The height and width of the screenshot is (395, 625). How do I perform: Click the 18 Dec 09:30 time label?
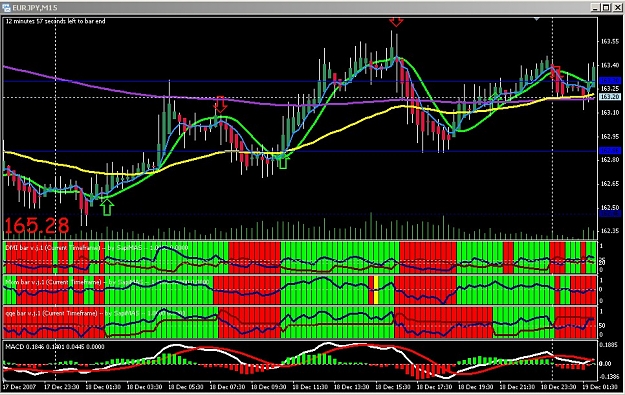(x=268, y=387)
